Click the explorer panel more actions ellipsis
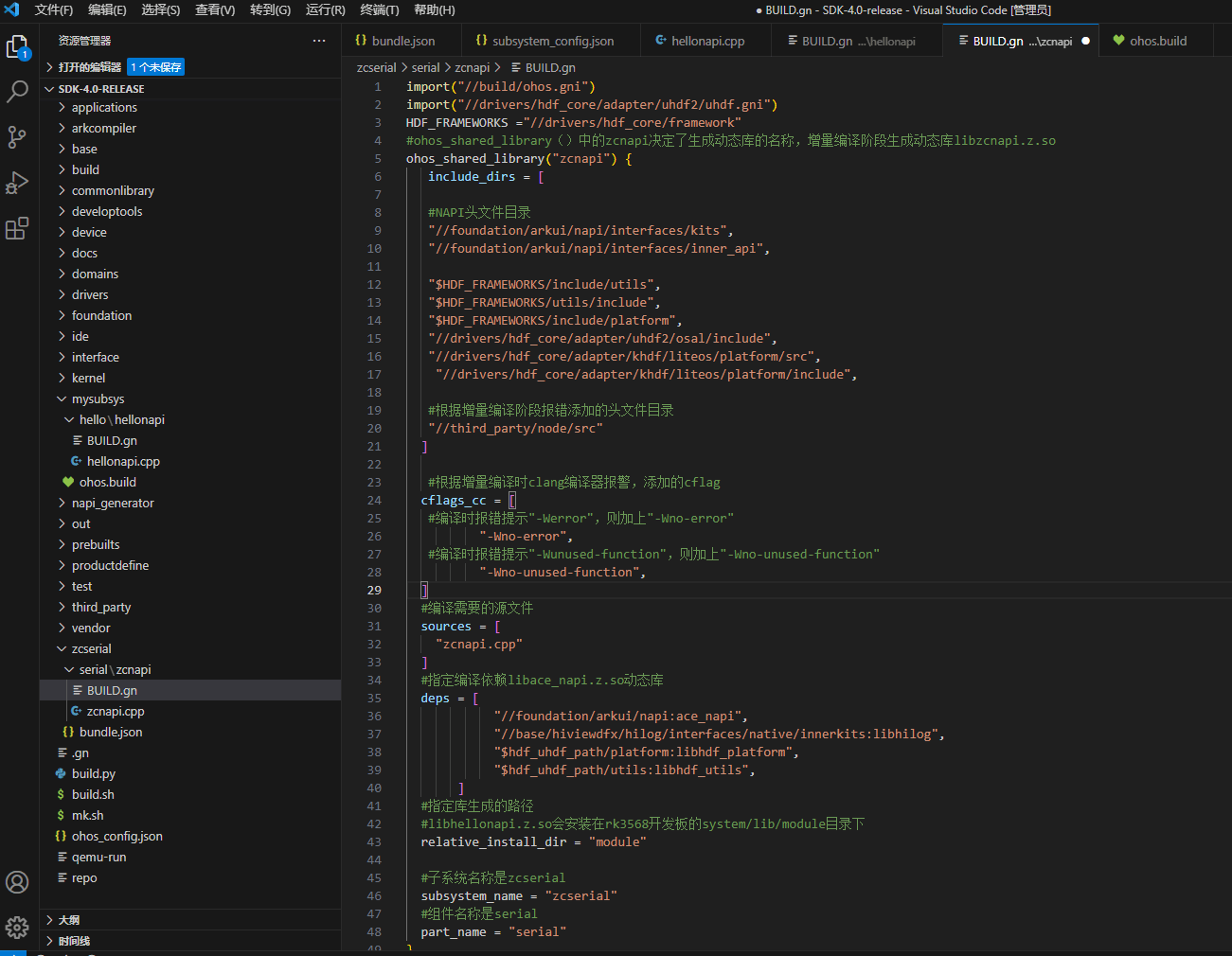Screen dimensions: 1232x956 point(319,41)
